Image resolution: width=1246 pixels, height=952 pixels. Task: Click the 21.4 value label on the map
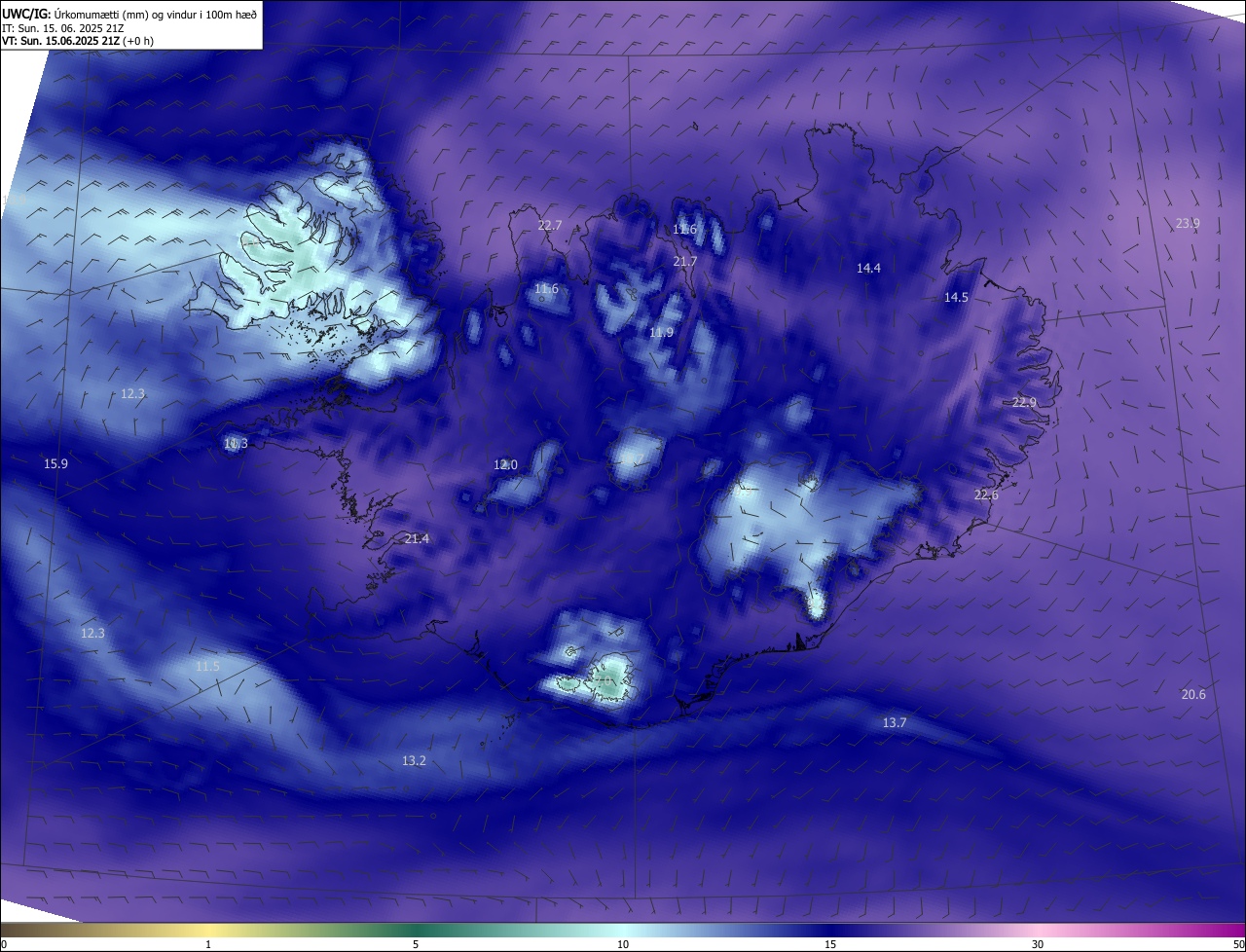point(417,538)
